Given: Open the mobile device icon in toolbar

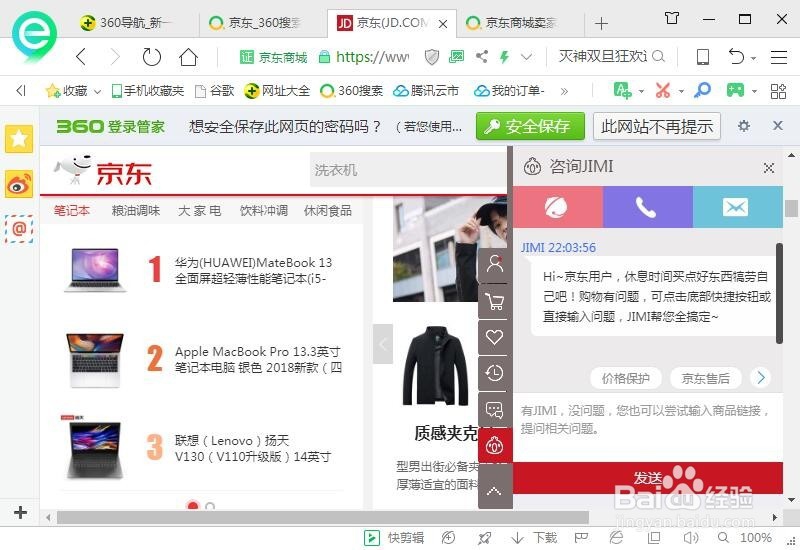Looking at the screenshot, I should tap(703, 57).
